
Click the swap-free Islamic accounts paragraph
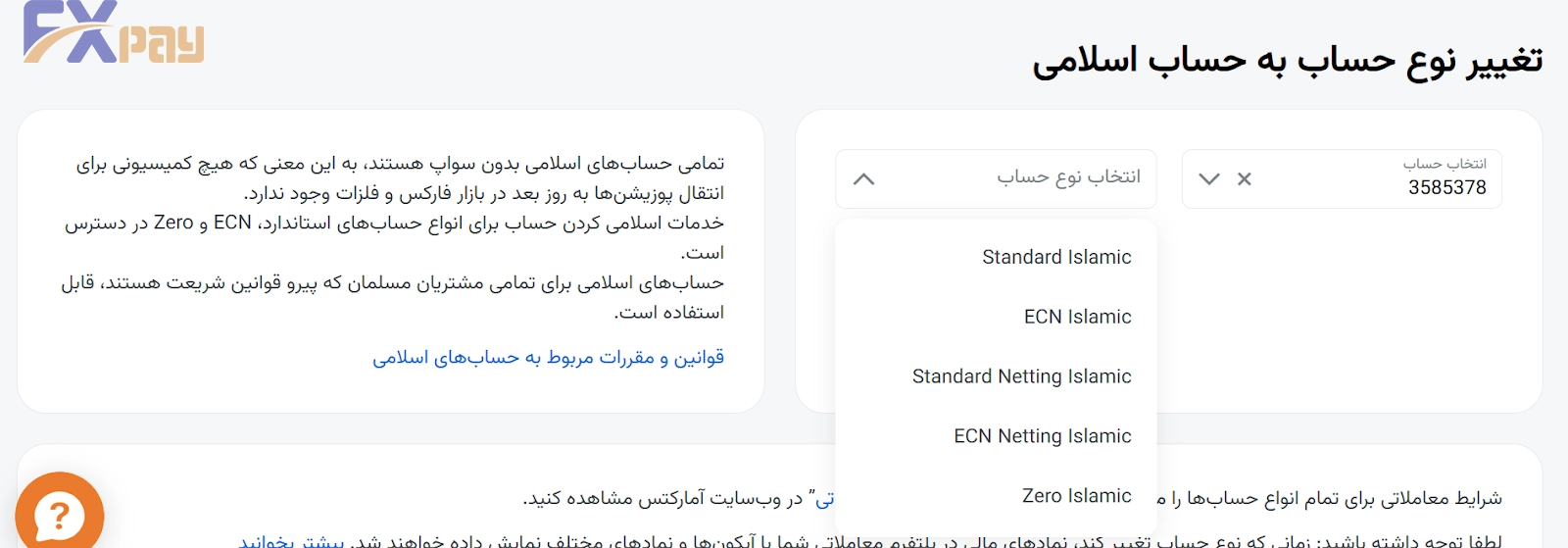coord(400,177)
